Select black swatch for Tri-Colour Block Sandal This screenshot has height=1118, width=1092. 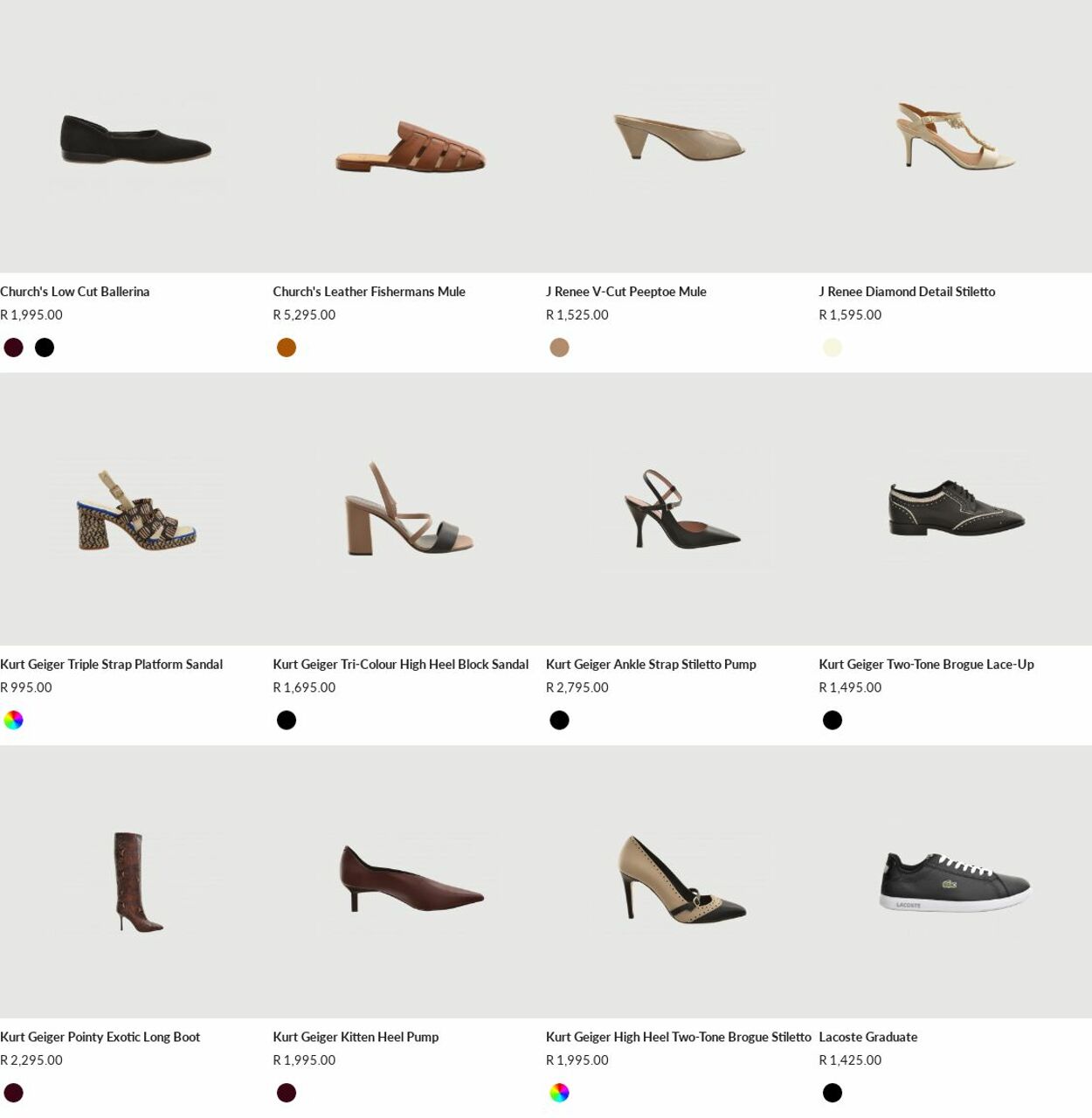click(x=287, y=721)
